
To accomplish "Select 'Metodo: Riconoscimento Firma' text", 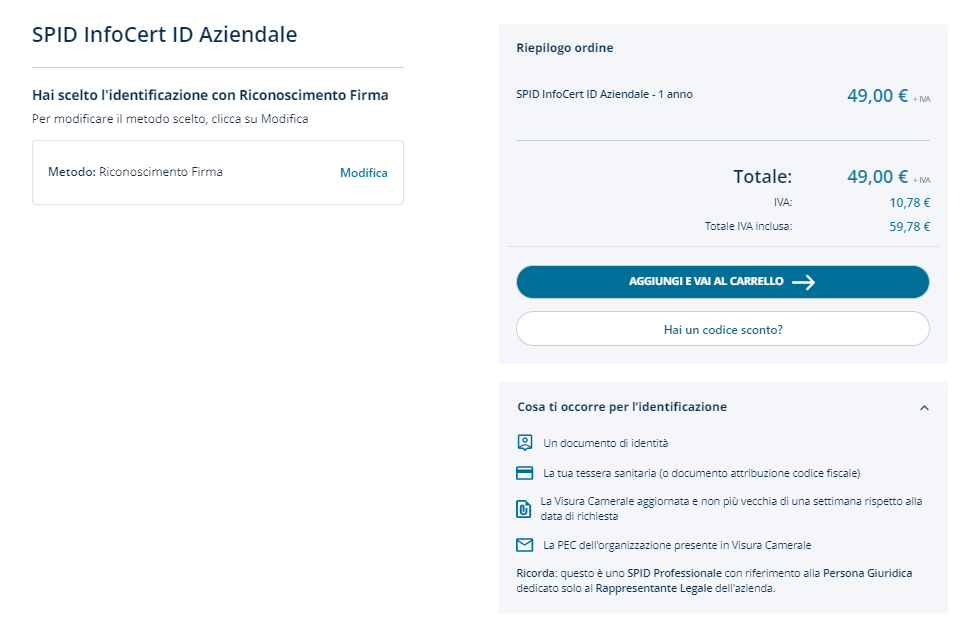I will (x=135, y=172).
